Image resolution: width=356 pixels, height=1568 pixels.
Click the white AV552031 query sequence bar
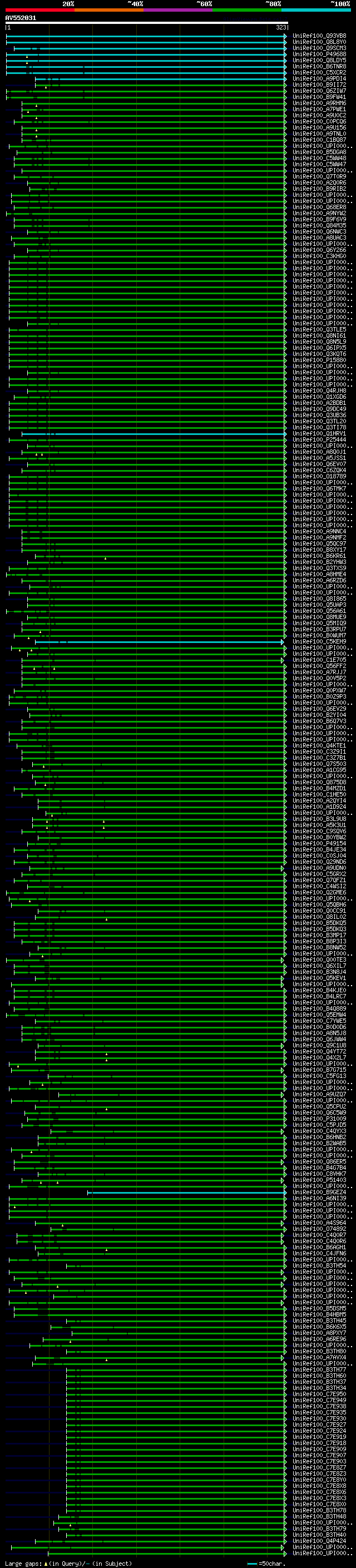pos(146,23)
